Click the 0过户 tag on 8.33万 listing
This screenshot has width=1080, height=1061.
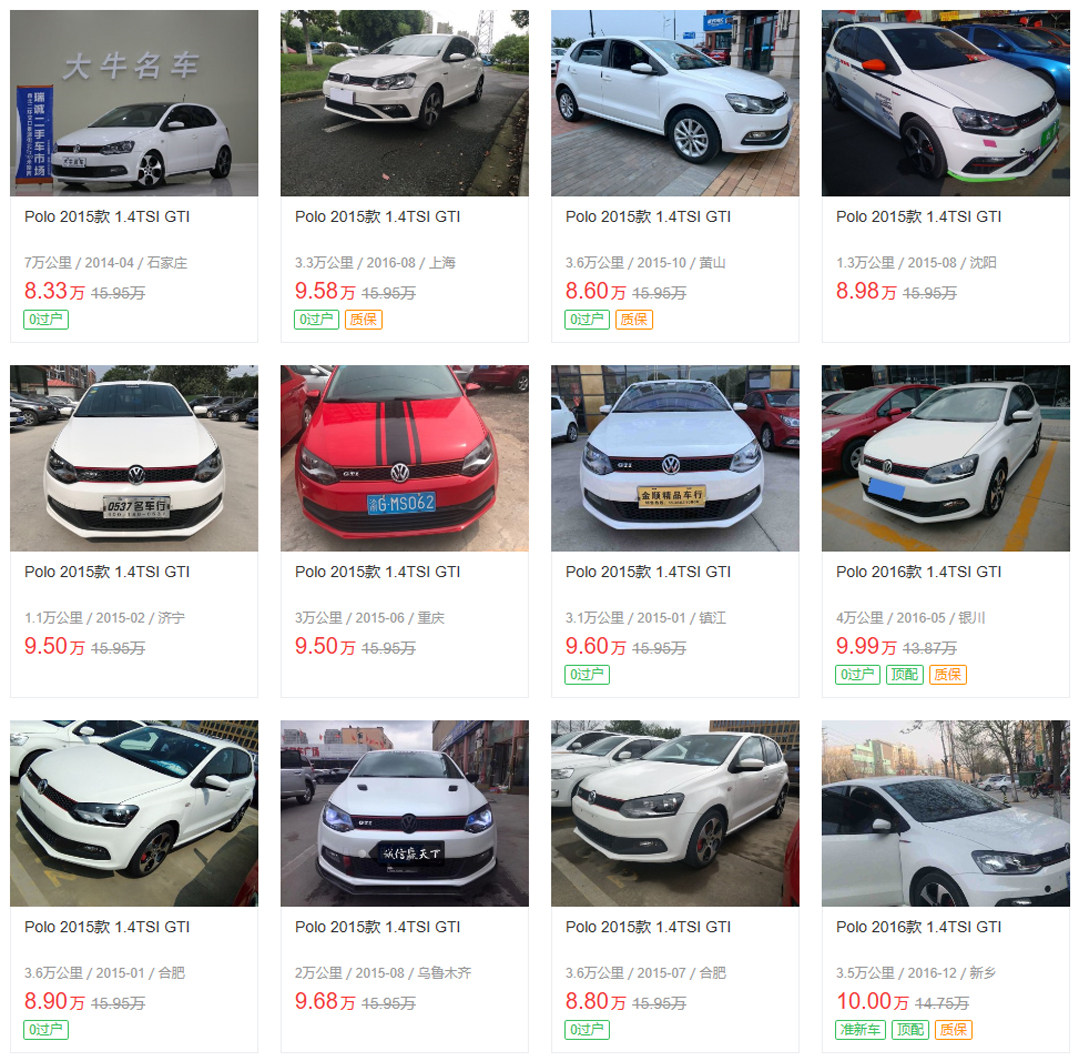point(46,319)
